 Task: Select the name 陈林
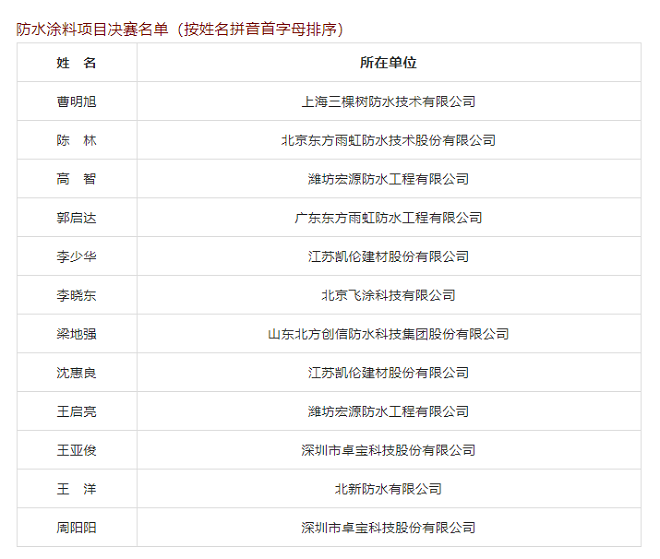(76, 140)
